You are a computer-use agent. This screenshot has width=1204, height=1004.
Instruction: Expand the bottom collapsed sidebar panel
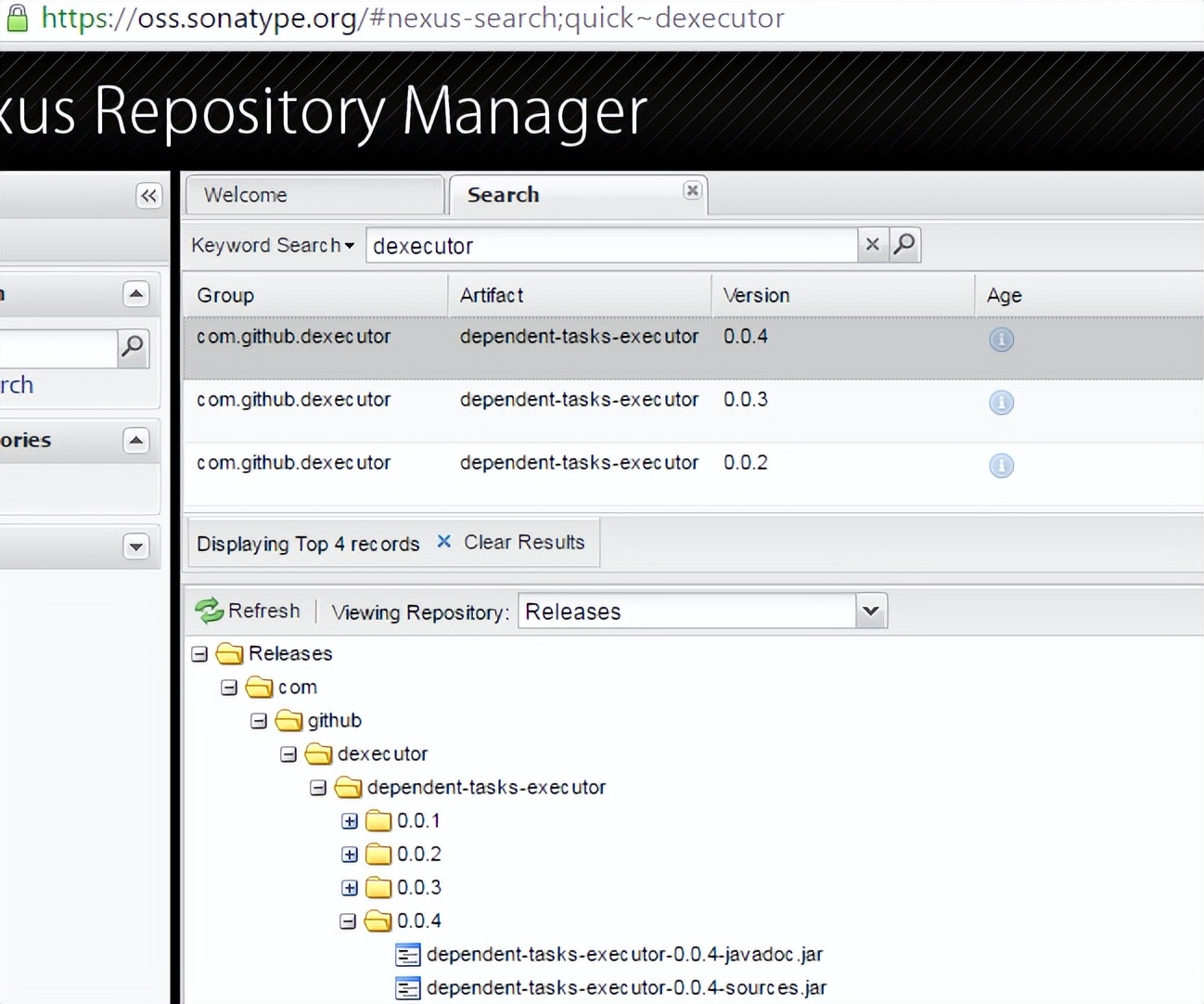[136, 547]
